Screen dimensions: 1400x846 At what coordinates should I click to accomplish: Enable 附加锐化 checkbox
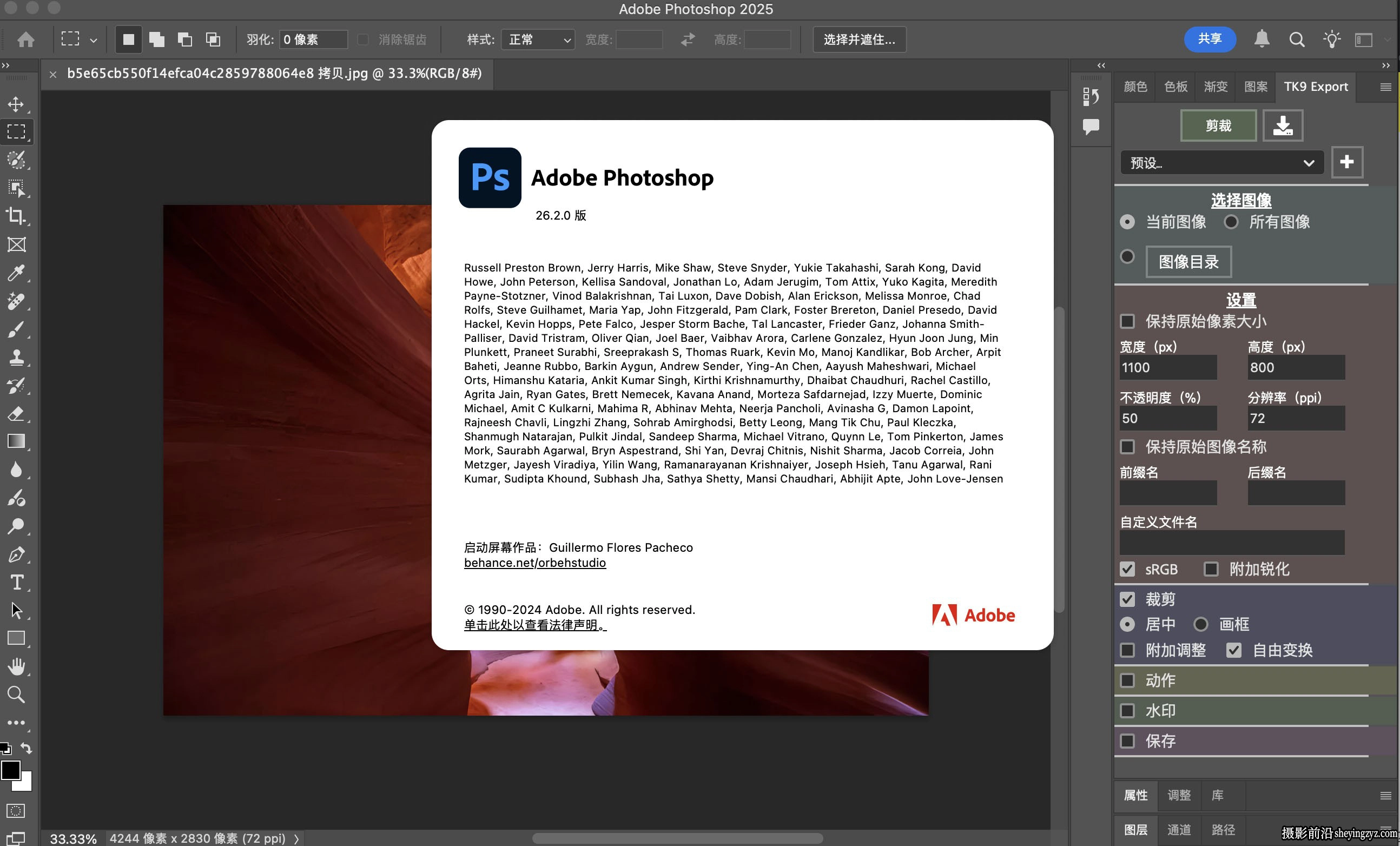pyautogui.click(x=1211, y=569)
